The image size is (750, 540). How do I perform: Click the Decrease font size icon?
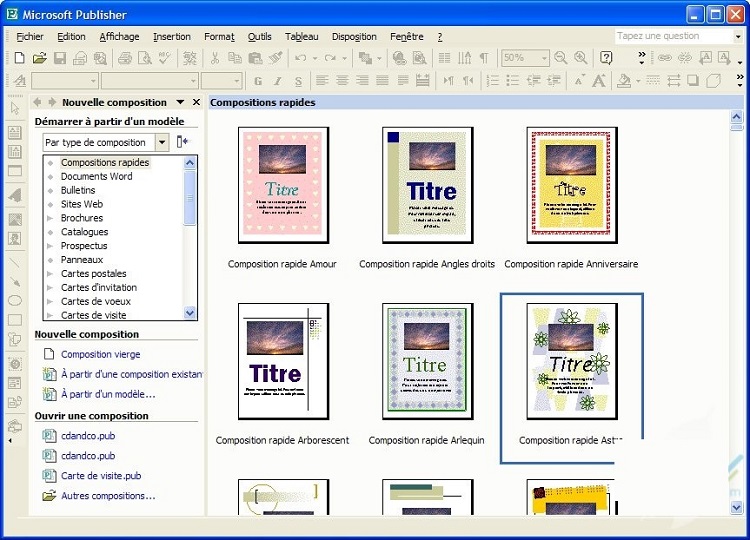tap(579, 81)
